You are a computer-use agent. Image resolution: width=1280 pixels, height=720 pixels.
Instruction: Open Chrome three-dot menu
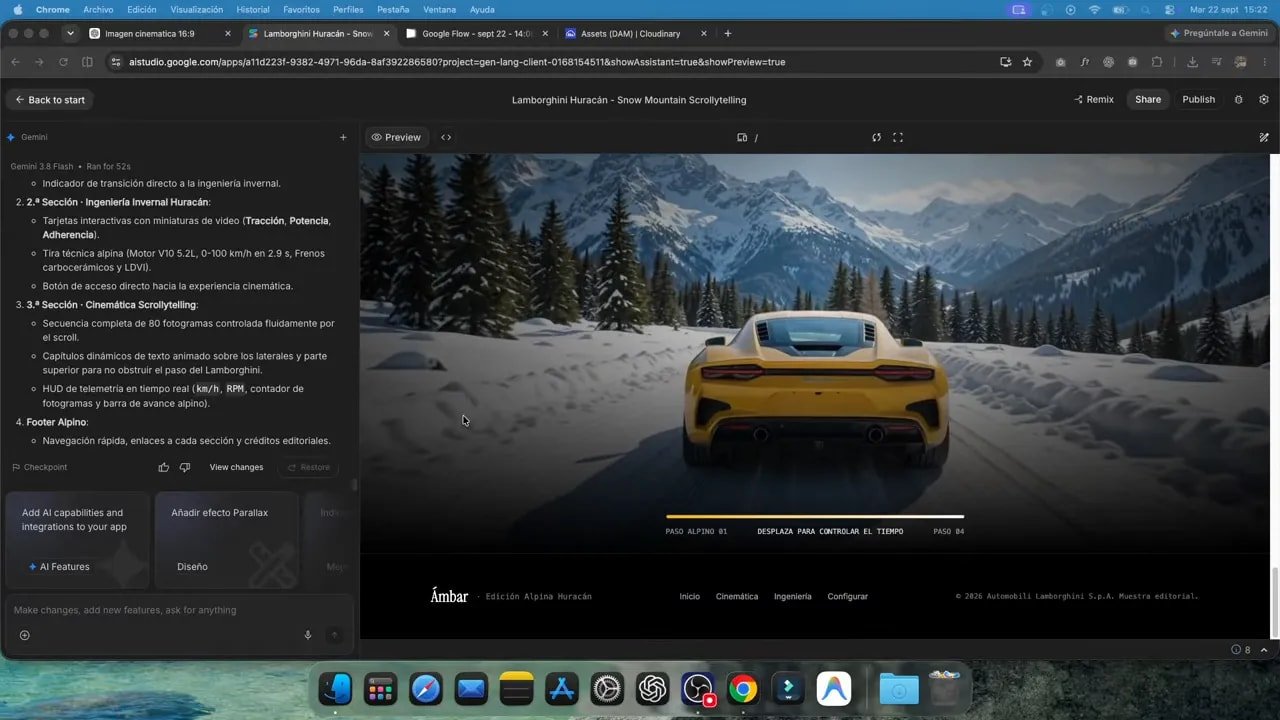[1266, 62]
